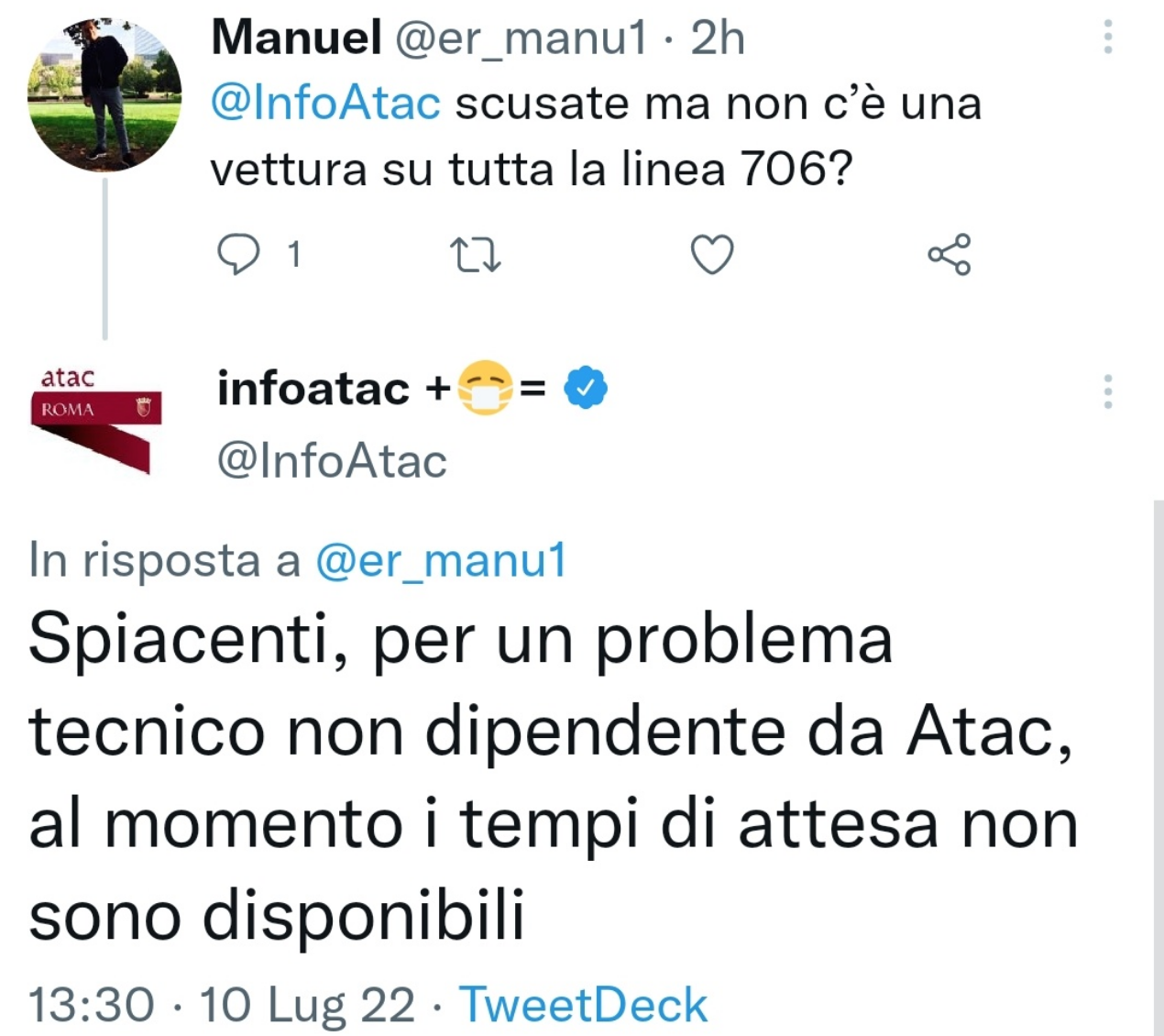Click the blue verified badge next to infoatac
Screen dimensions: 1164x1036
(x=586, y=388)
